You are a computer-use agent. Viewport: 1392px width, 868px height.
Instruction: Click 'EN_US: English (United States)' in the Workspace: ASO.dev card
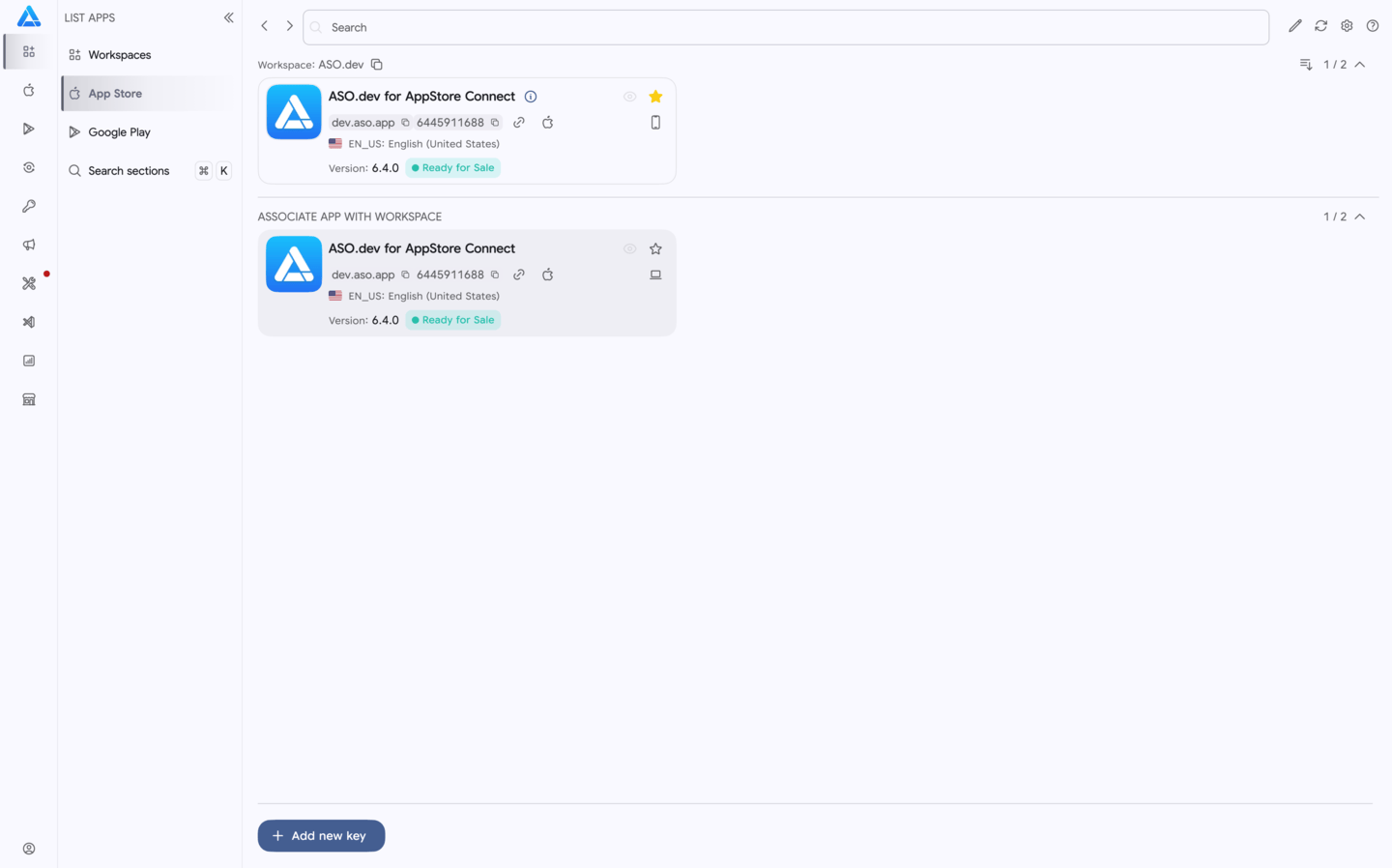[x=424, y=144]
